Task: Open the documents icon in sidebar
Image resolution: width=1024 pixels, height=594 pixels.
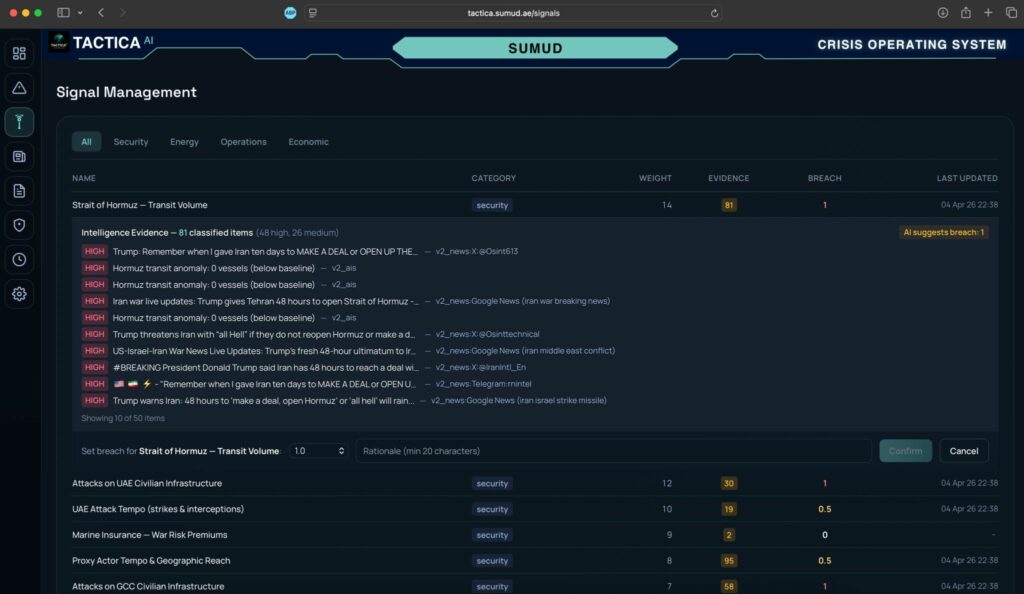Action: (19, 191)
